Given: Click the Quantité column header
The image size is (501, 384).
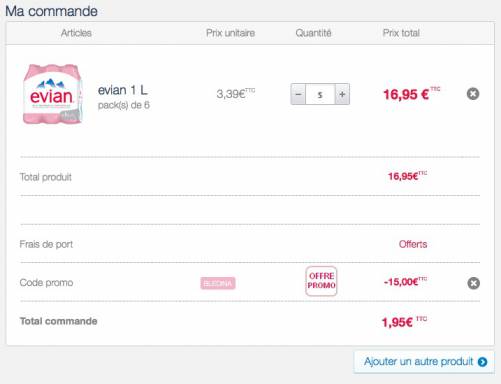Looking at the screenshot, I should (313, 33).
